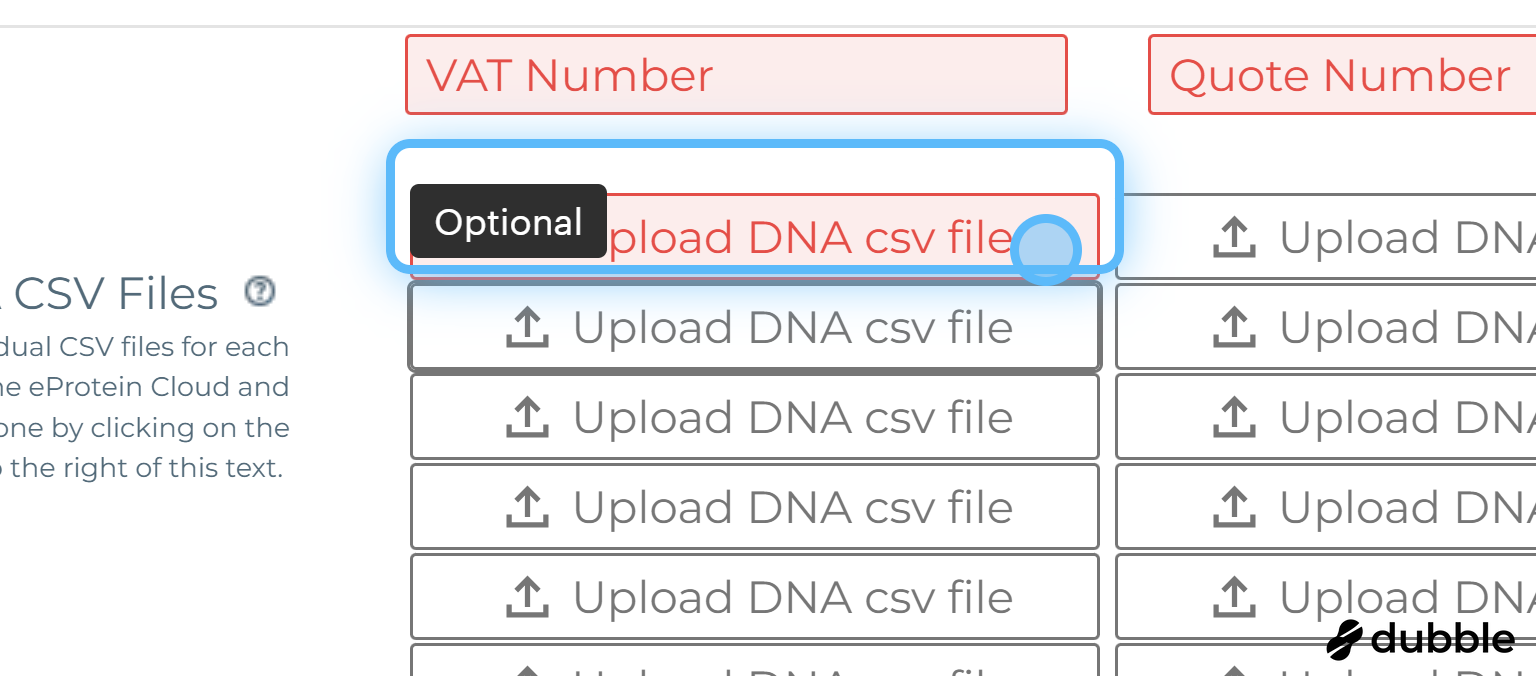Image resolution: width=1536 pixels, height=676 pixels.
Task: Select the partially visible sixth left-column upload button
Action: tap(754, 660)
